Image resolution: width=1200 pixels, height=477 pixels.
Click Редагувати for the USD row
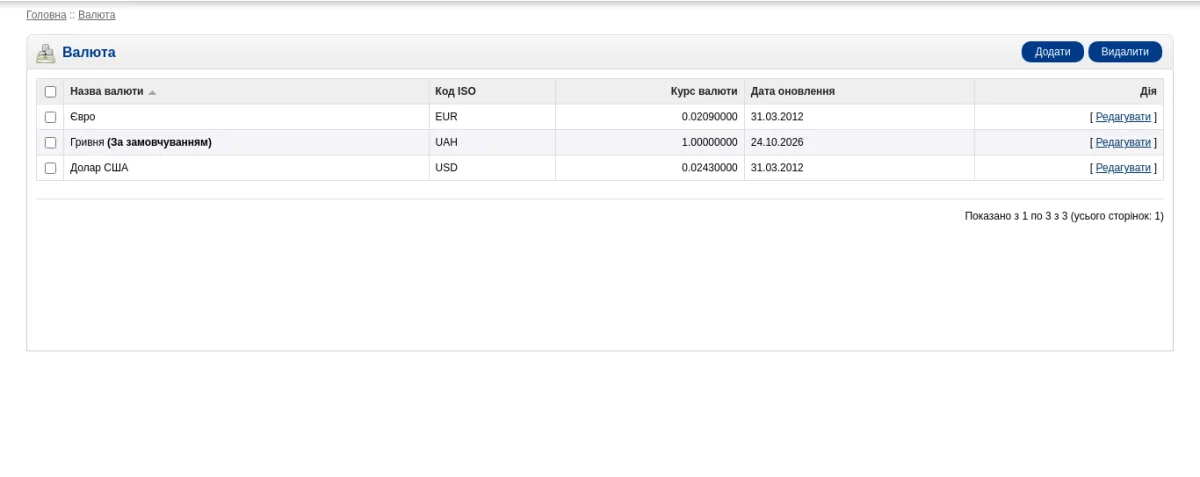1123,168
